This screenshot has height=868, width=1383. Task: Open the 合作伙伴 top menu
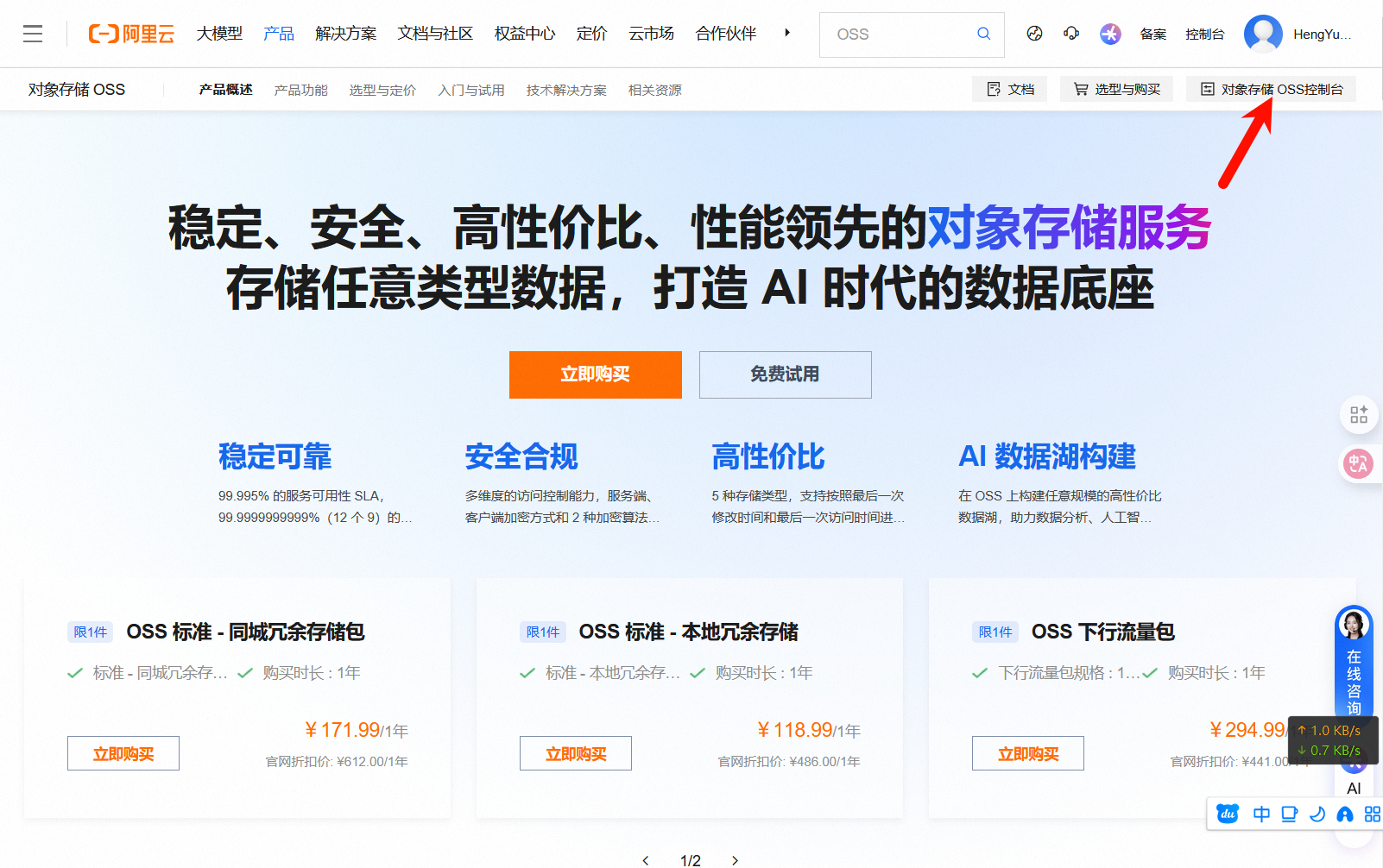tap(726, 34)
